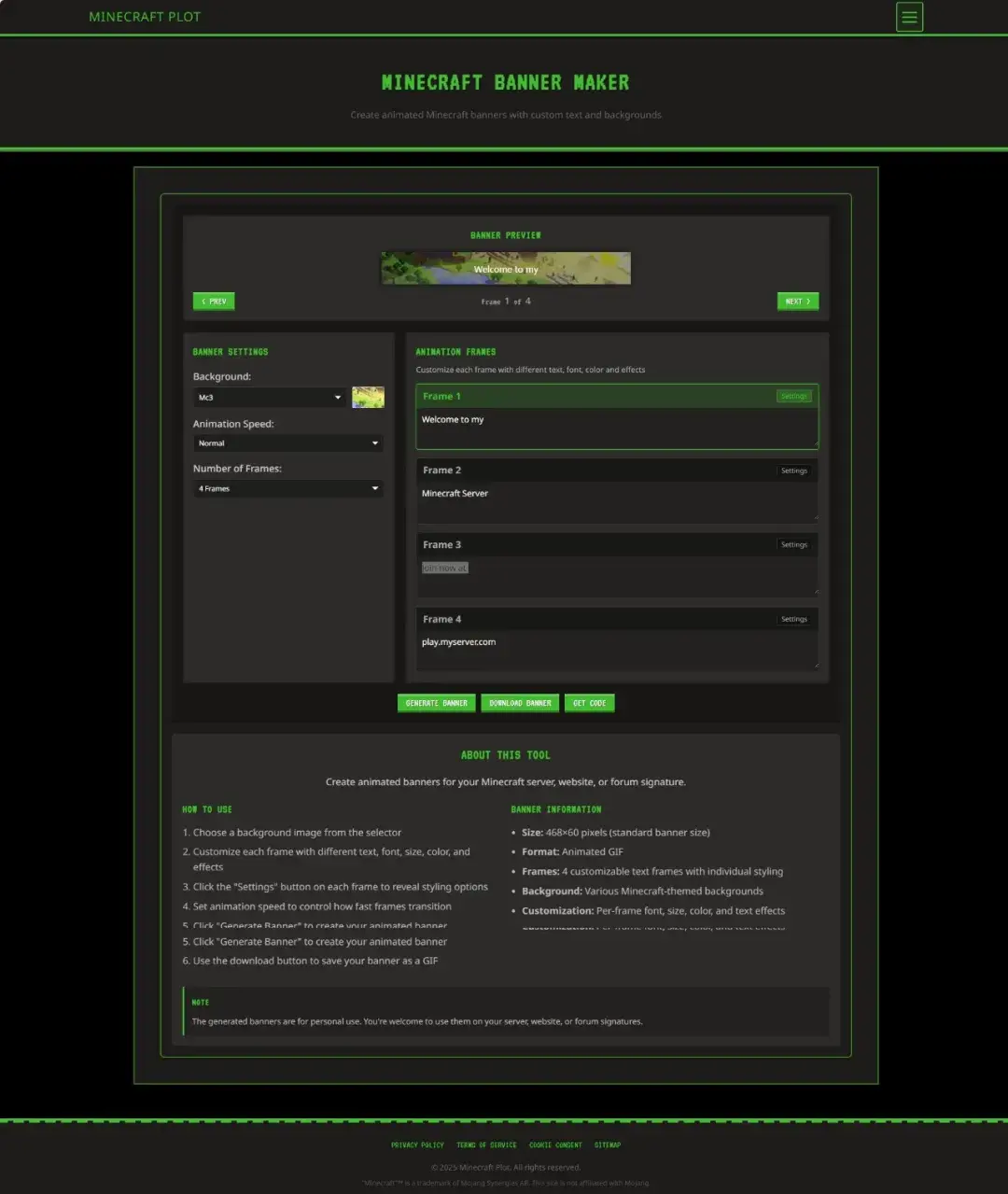
Task: Click the 'Banner Settings' heading
Action: (x=231, y=352)
